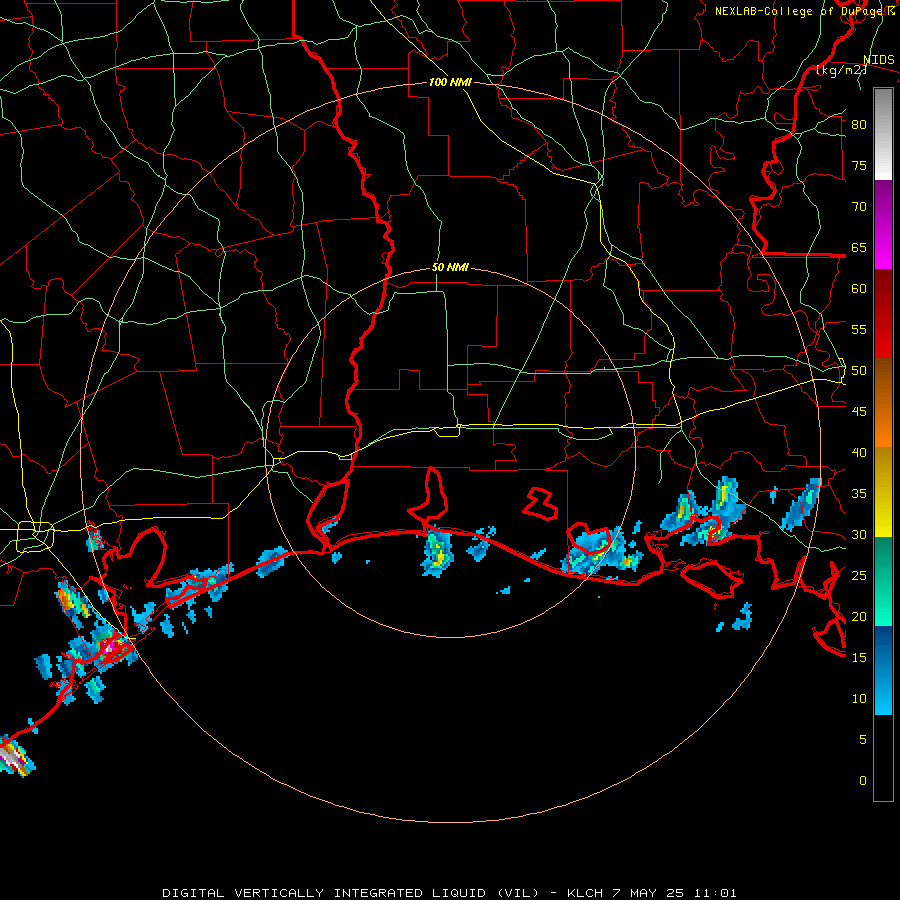Select the 50 NMI range ring label
900x900 pixels.
pos(450,267)
